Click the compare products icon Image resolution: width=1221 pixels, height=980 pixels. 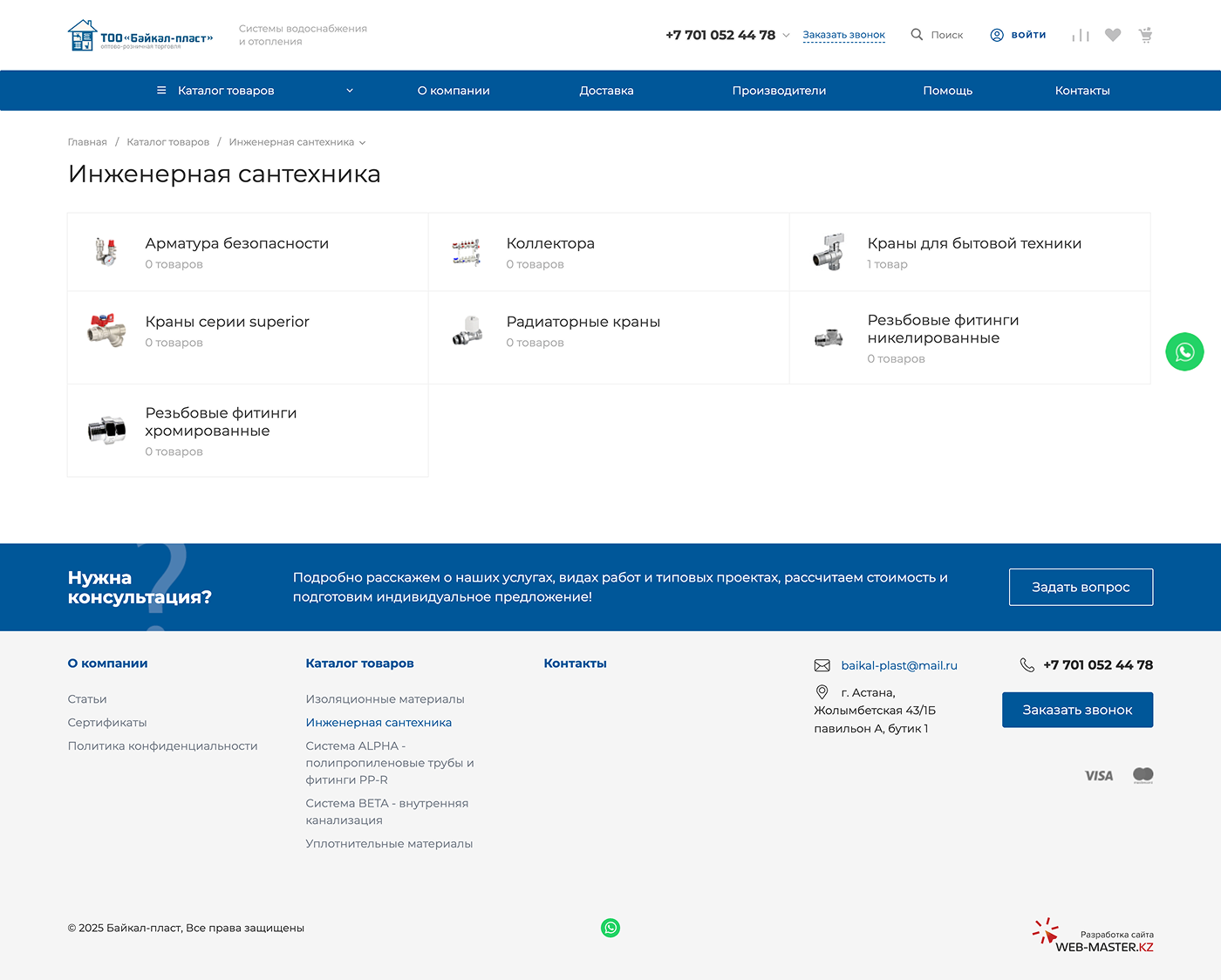click(x=1081, y=35)
